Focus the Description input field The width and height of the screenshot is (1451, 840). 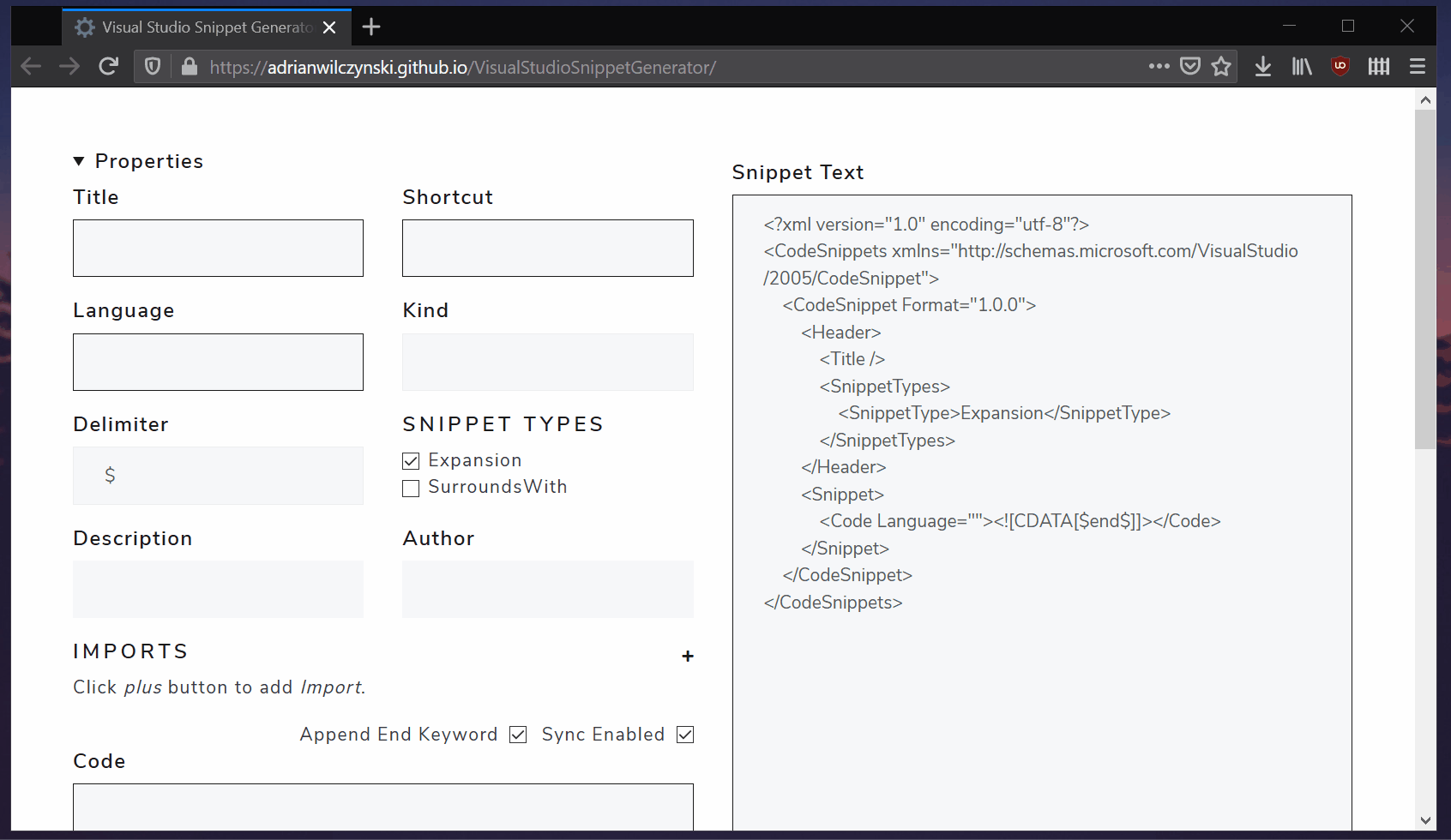tap(218, 590)
